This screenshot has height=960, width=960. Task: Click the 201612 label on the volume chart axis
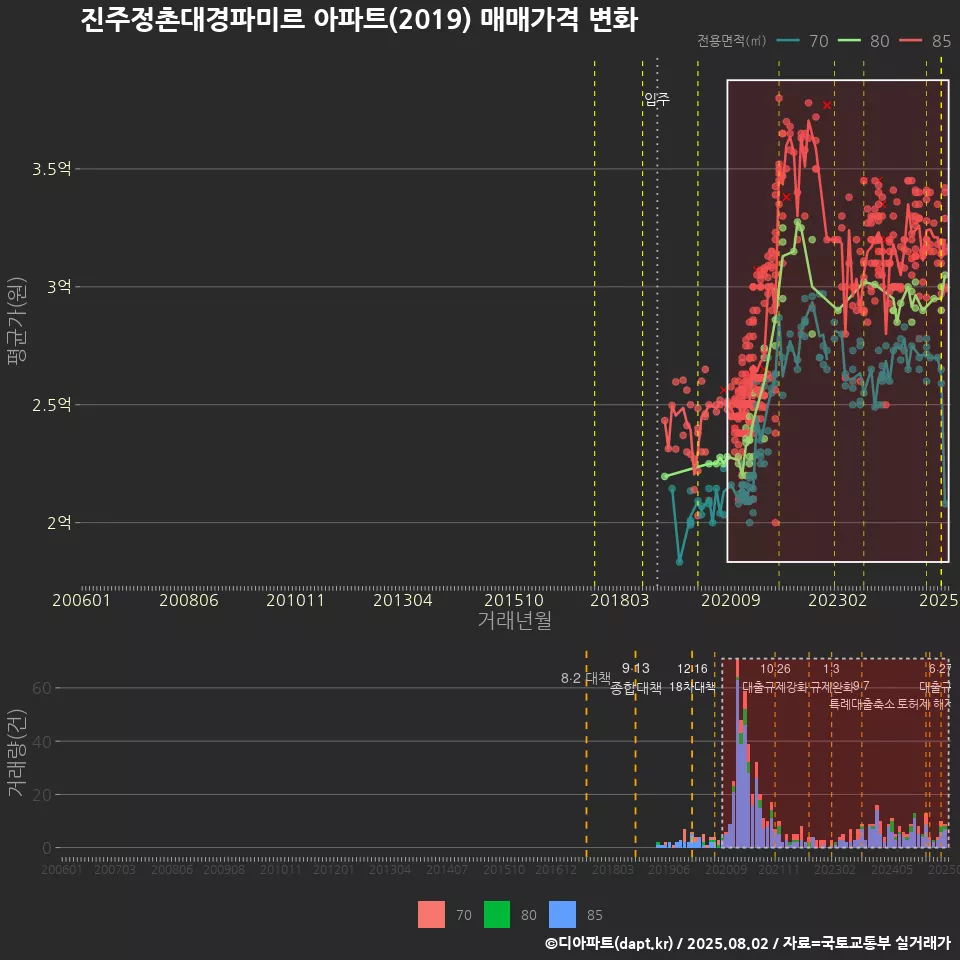click(x=556, y=869)
